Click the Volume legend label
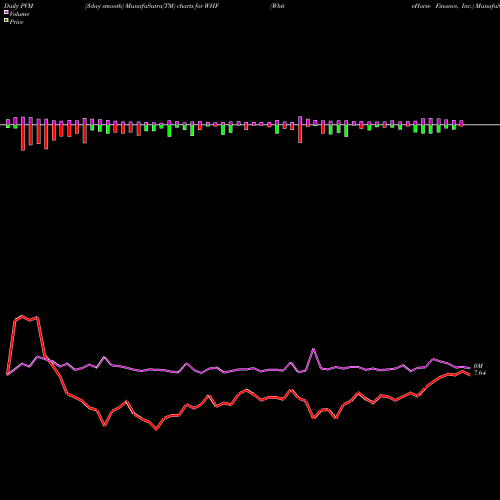500x500 pixels. 19,14
